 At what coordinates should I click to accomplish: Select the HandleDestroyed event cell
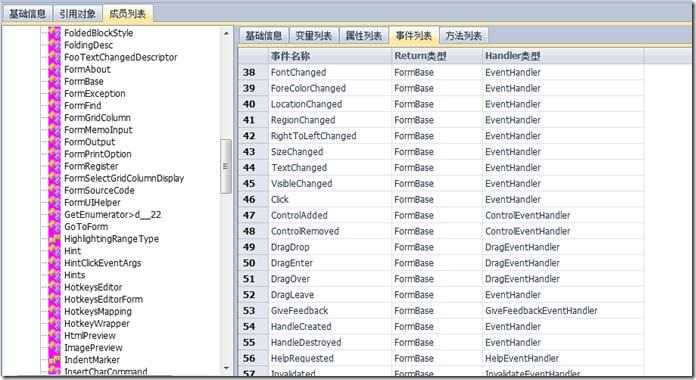pos(330,343)
